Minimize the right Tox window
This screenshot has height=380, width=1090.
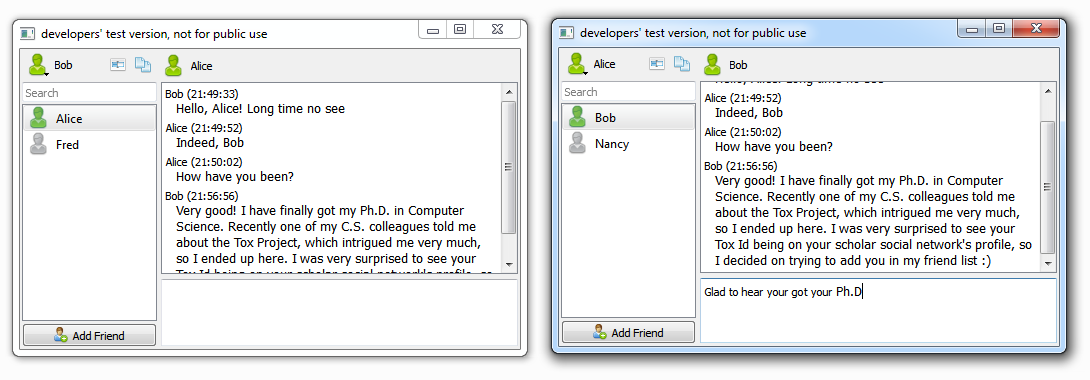972,28
